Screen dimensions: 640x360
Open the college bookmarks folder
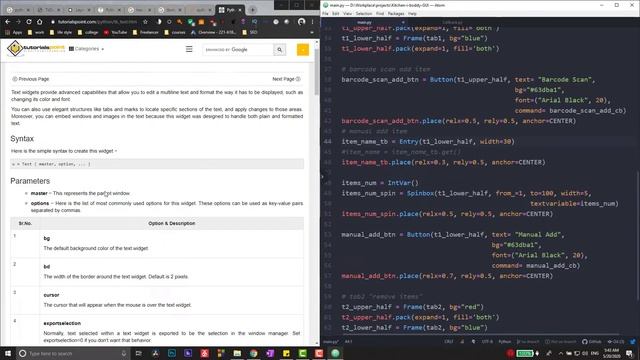[88, 32]
